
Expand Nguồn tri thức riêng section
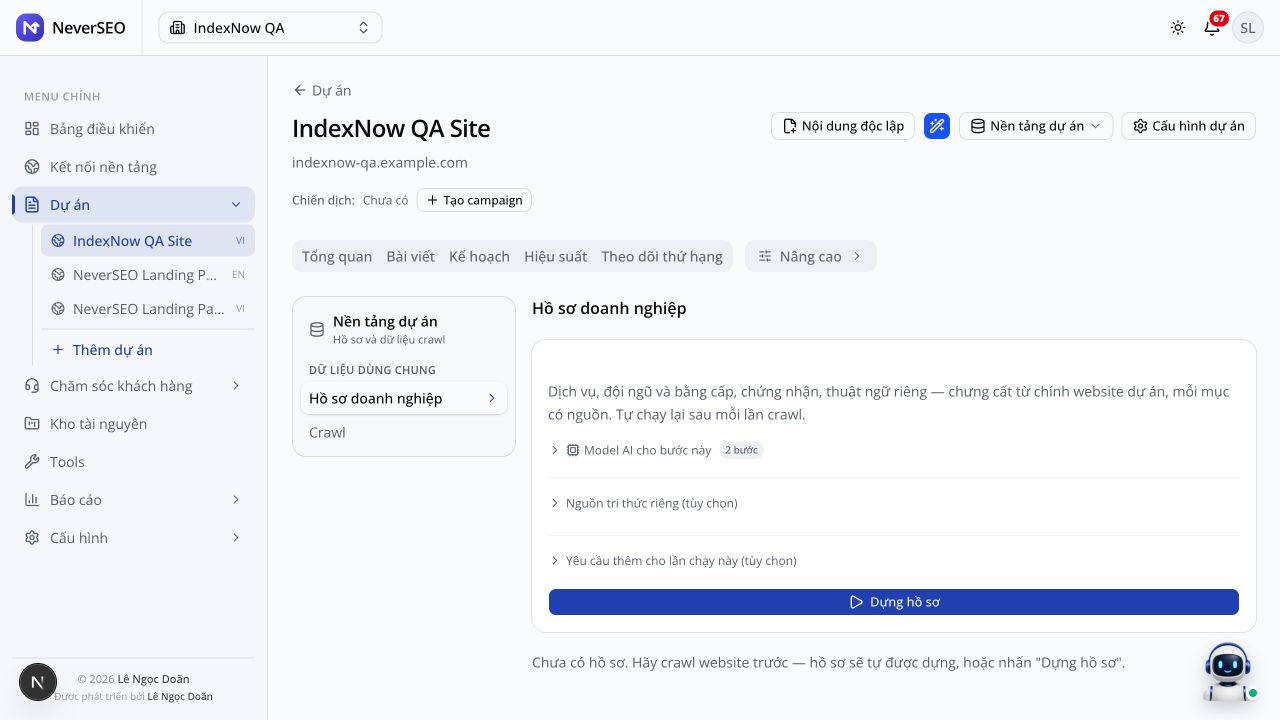click(x=644, y=503)
